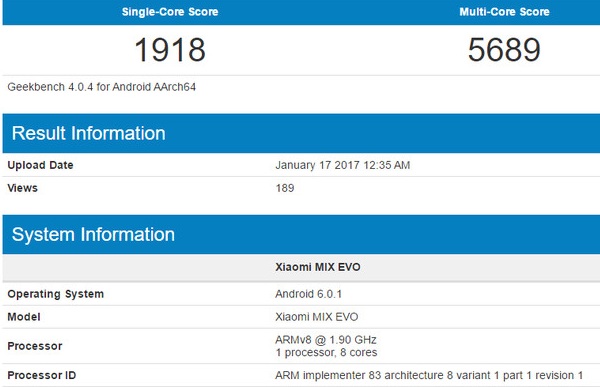Viewport: 600px width, 387px height.
Task: Click the System Information section heading
Action: (93, 234)
